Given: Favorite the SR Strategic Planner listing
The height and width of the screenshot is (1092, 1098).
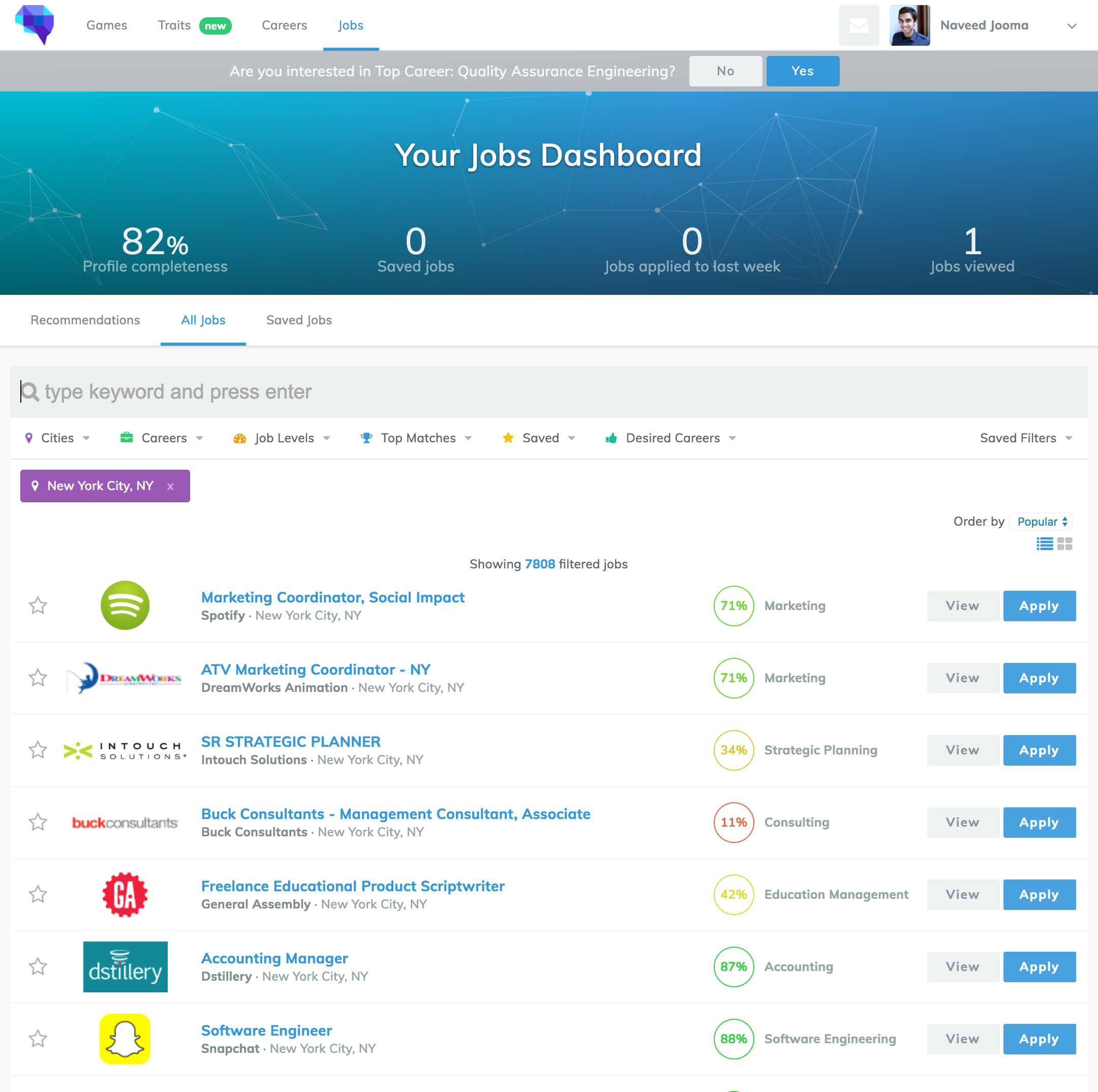Looking at the screenshot, I should click(x=38, y=750).
